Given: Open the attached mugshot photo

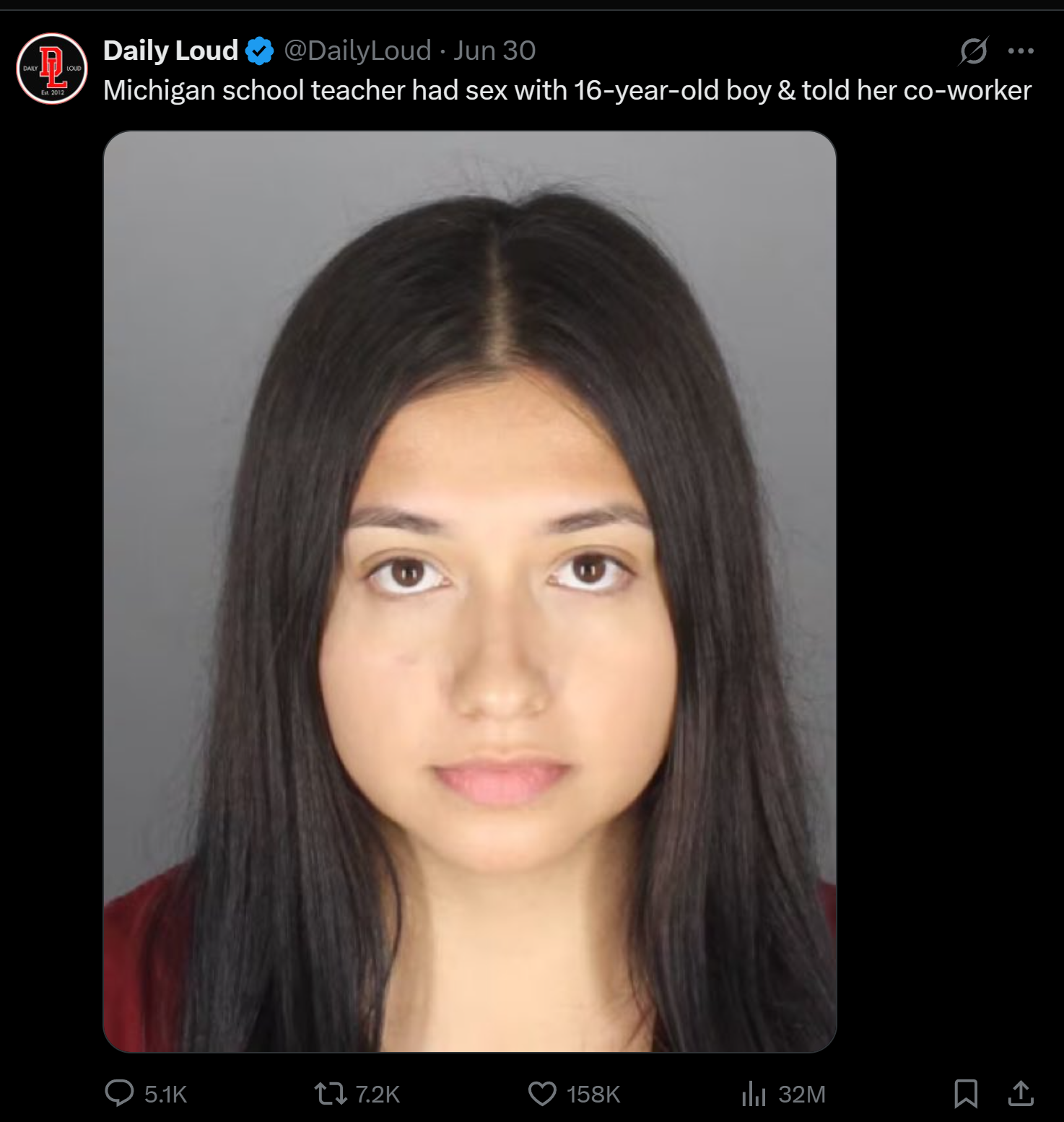Looking at the screenshot, I should pyautogui.click(x=470, y=591).
